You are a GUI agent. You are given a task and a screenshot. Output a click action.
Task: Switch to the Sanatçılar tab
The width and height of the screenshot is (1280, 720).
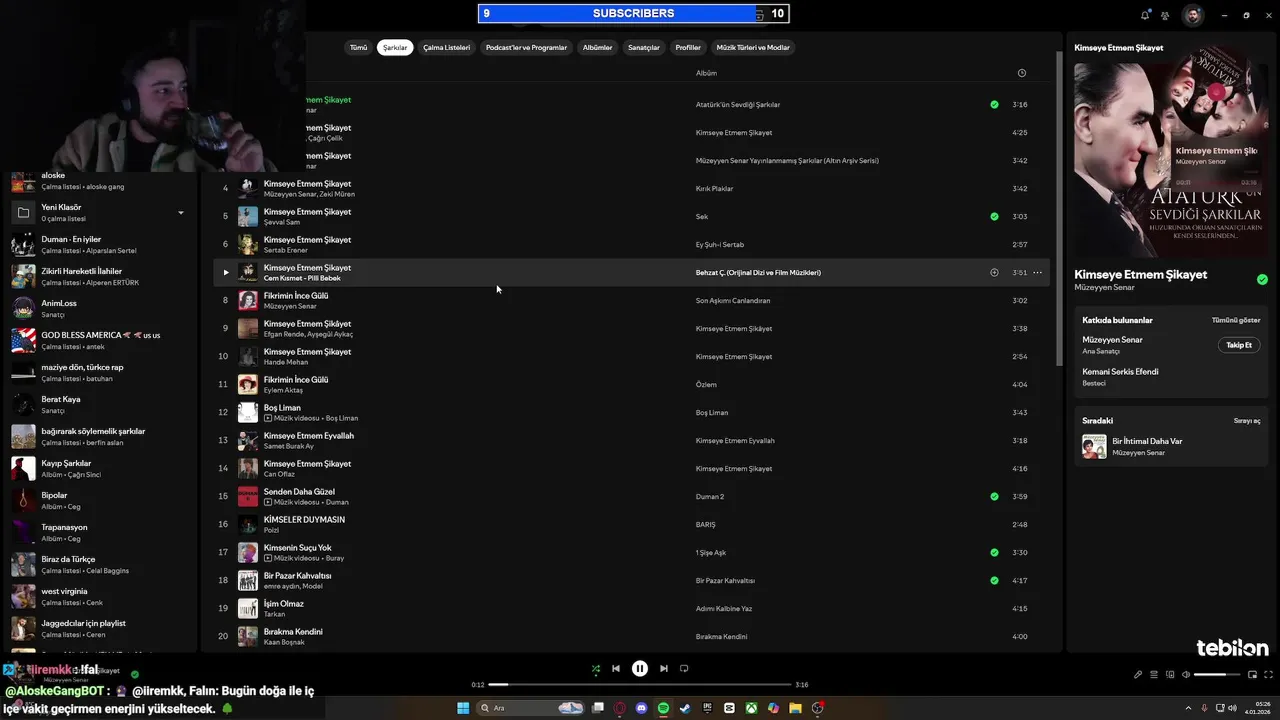644,47
